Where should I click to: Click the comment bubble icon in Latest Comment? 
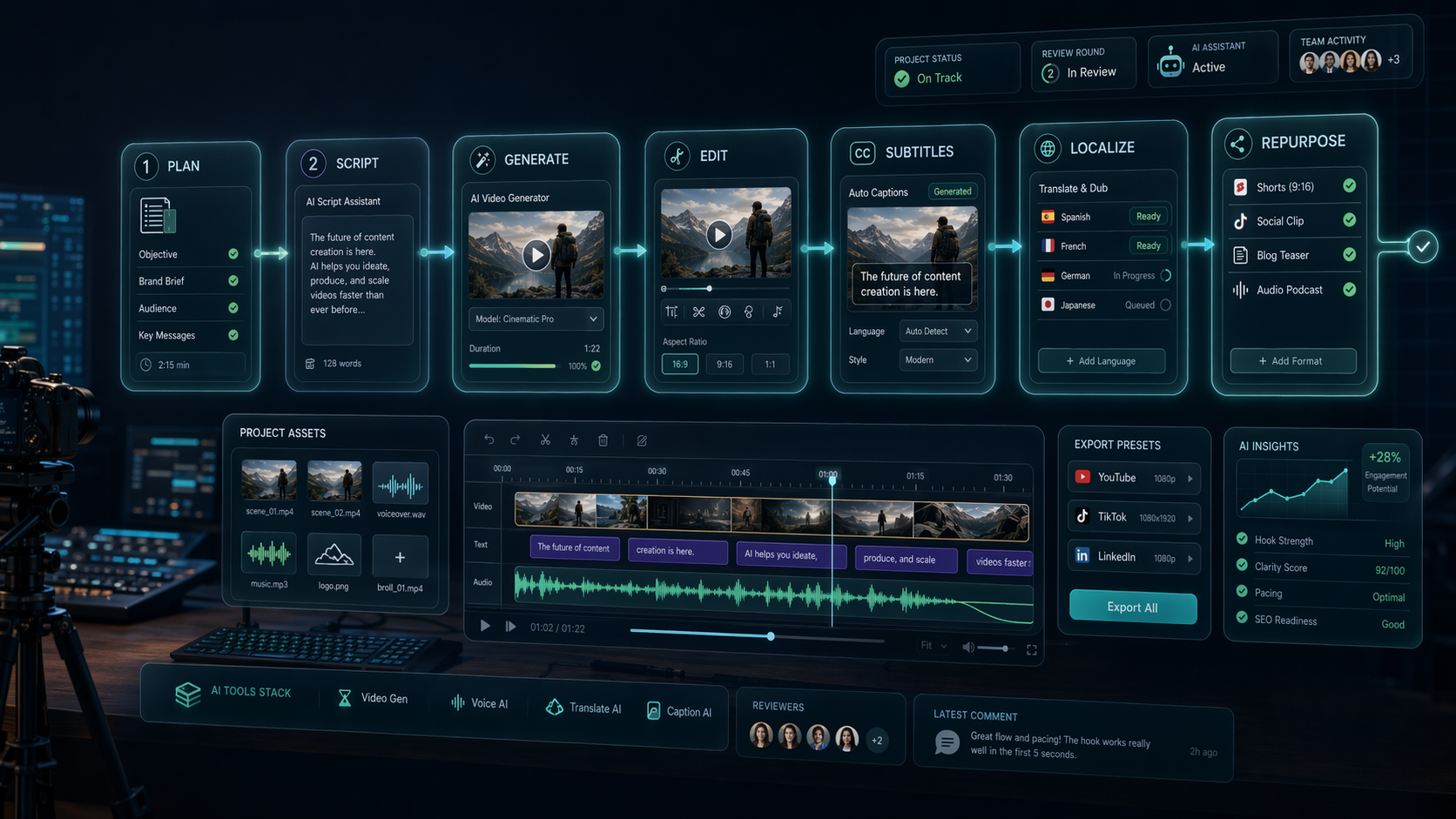pos(947,742)
